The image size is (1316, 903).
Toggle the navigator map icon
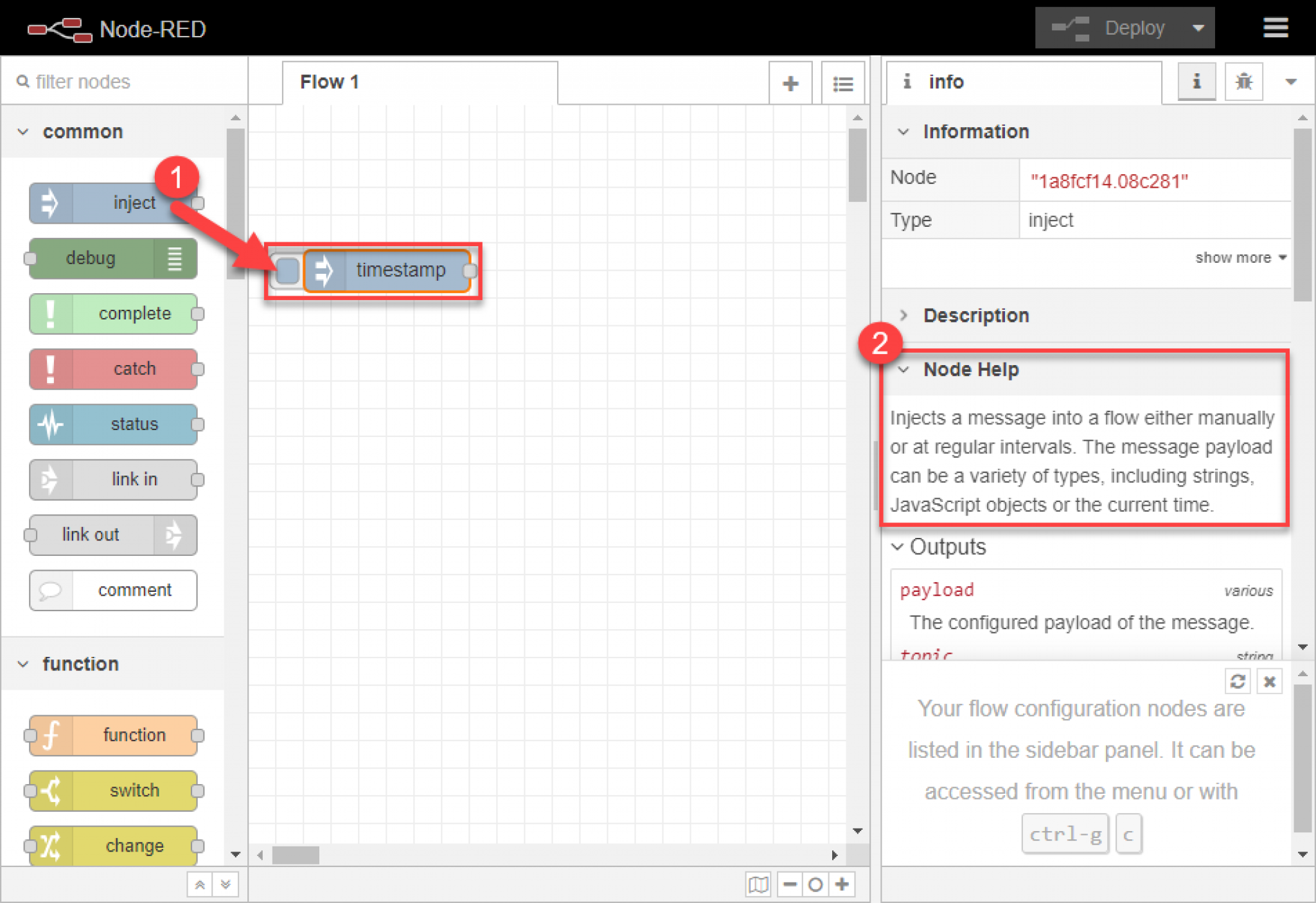point(758,884)
